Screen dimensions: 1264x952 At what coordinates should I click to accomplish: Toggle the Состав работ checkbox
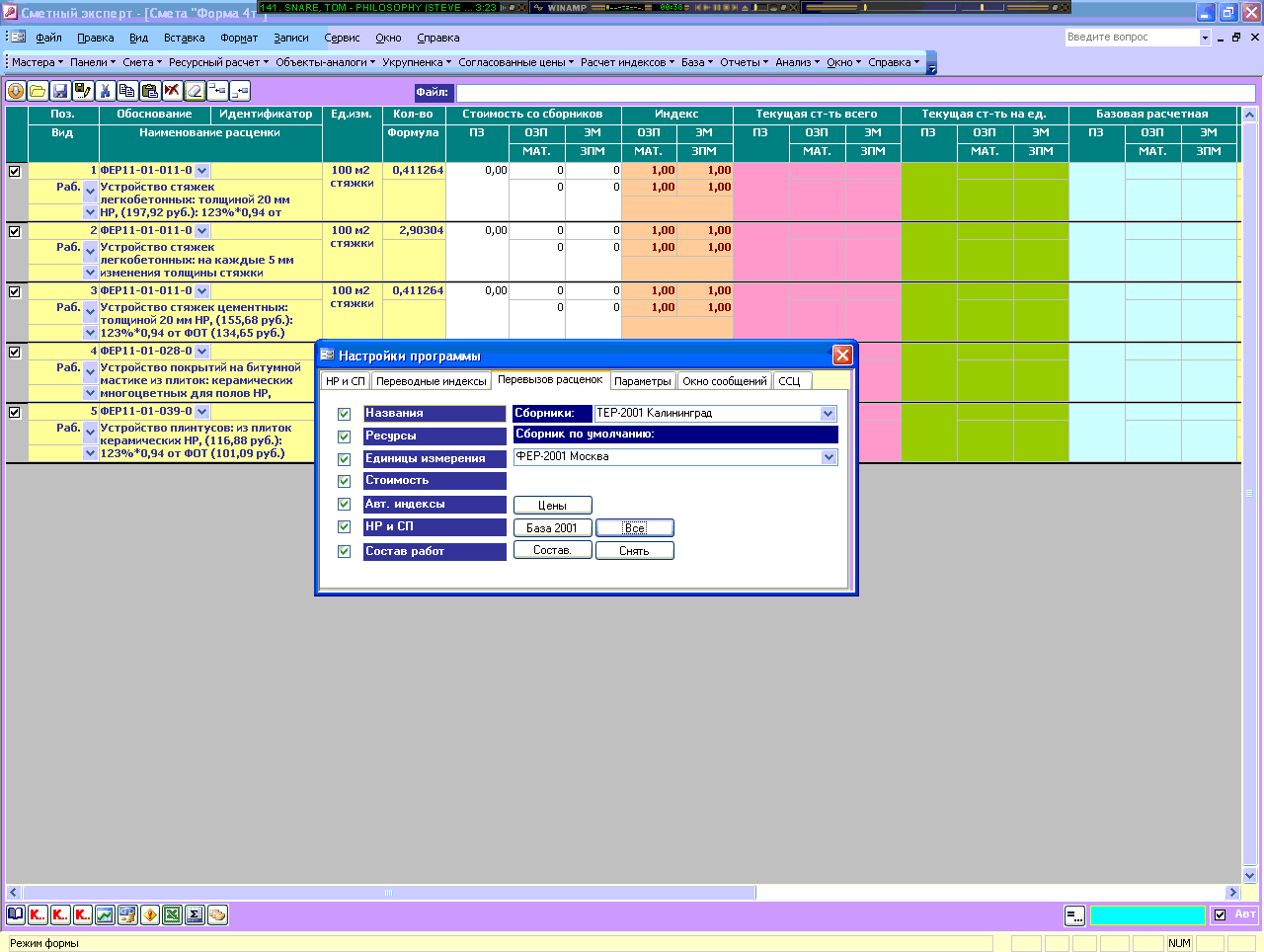click(345, 551)
